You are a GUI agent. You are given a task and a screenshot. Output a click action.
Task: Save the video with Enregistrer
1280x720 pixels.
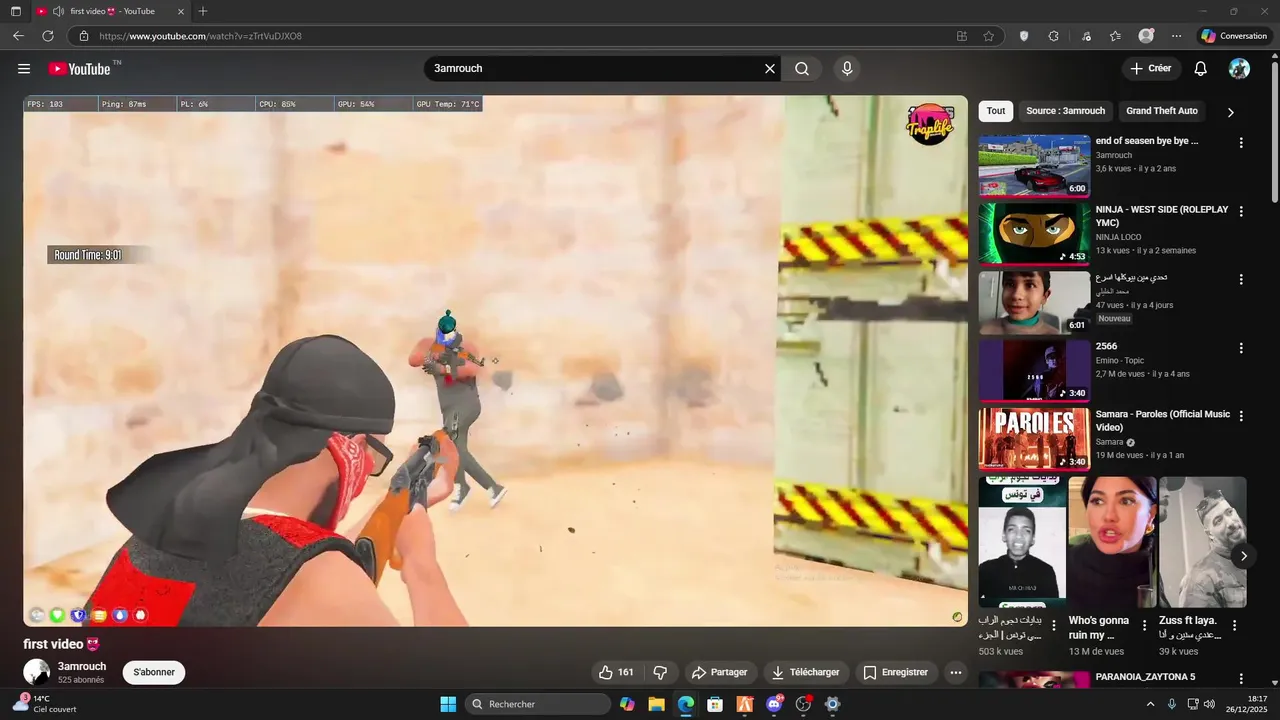click(x=896, y=672)
